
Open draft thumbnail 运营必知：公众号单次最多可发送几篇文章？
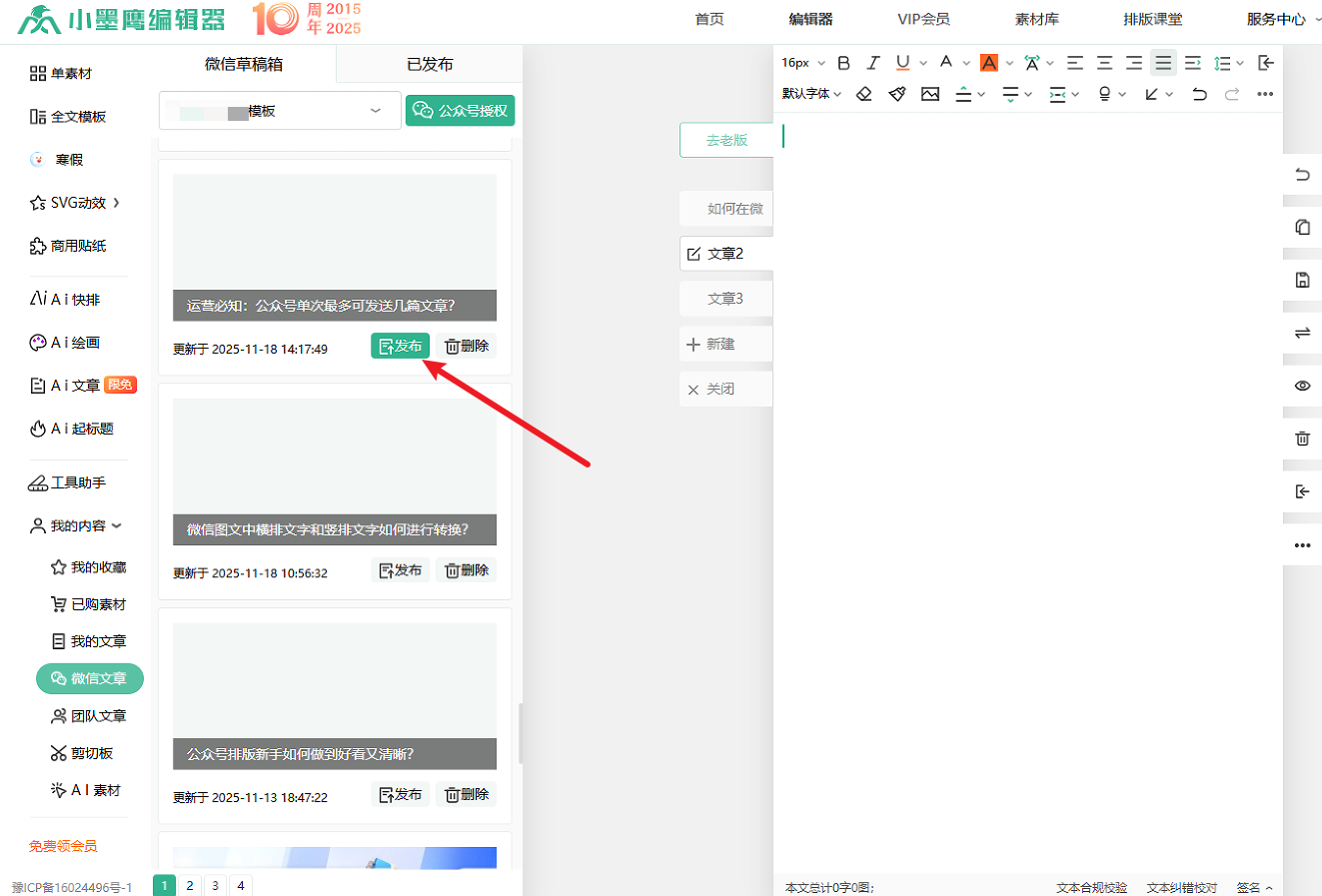tap(335, 248)
